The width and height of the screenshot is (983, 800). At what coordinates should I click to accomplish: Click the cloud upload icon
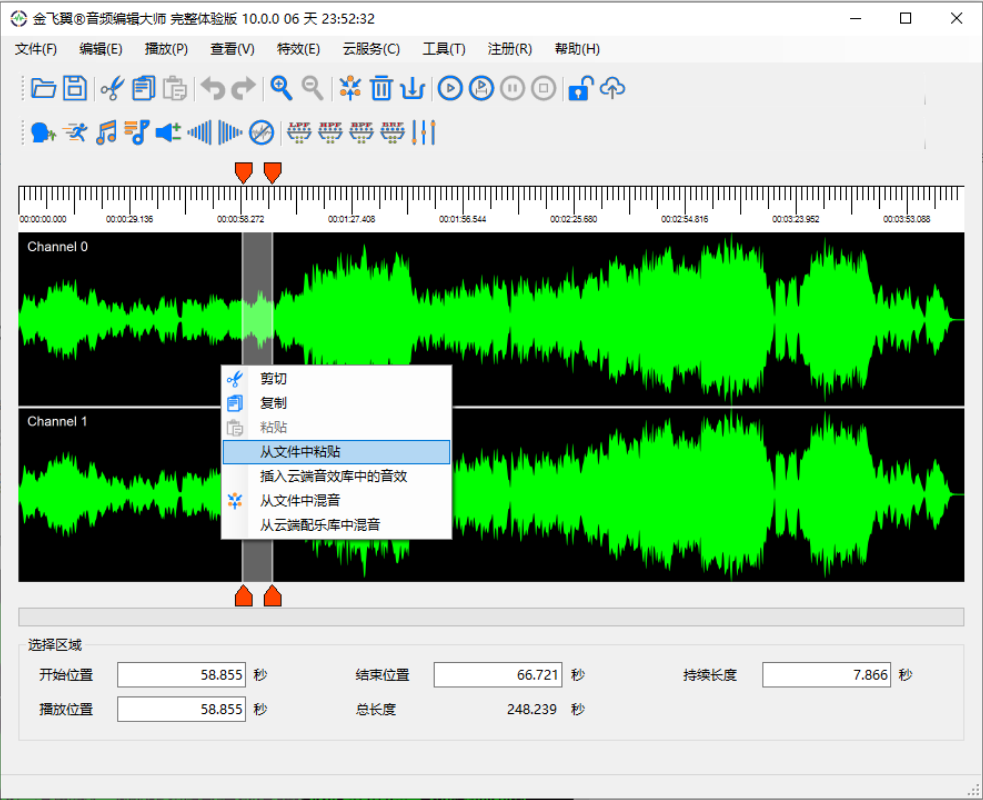point(612,88)
